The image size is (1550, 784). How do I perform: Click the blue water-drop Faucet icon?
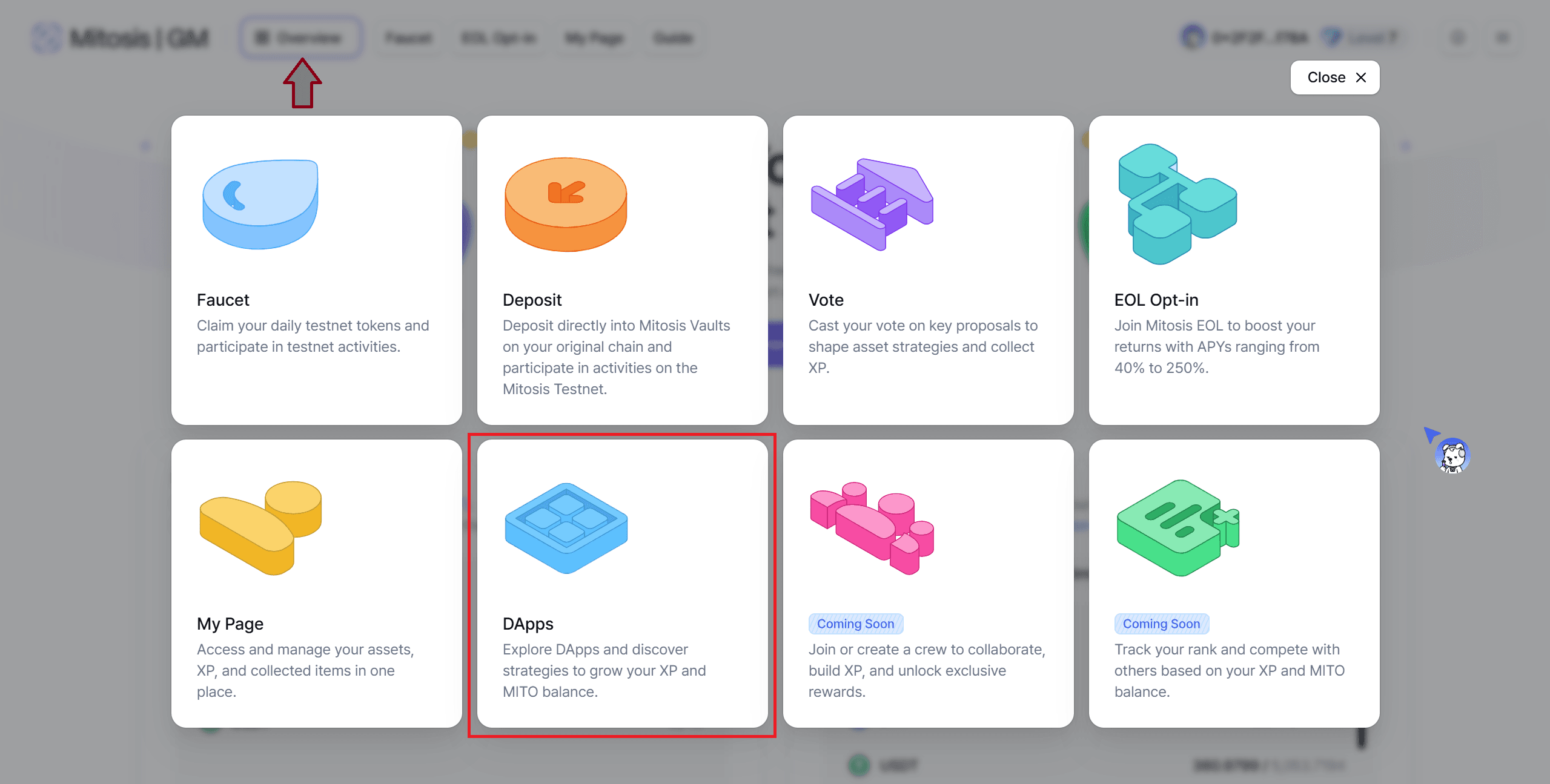pyautogui.click(x=260, y=204)
